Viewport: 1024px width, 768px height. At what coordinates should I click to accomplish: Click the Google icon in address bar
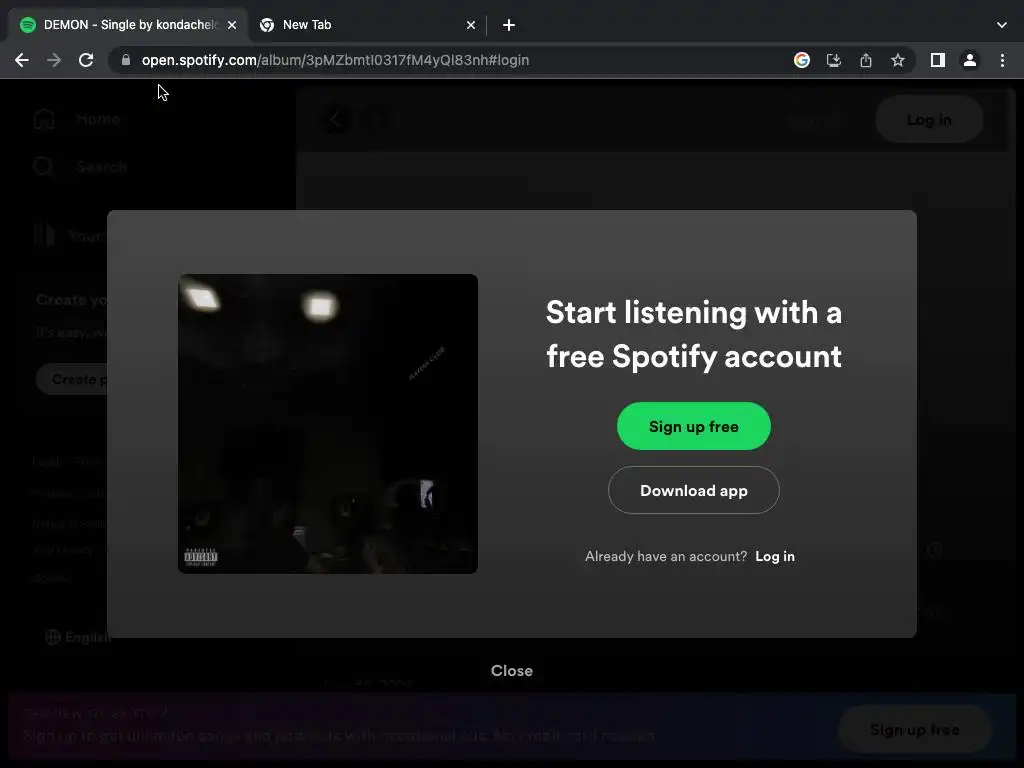point(802,60)
